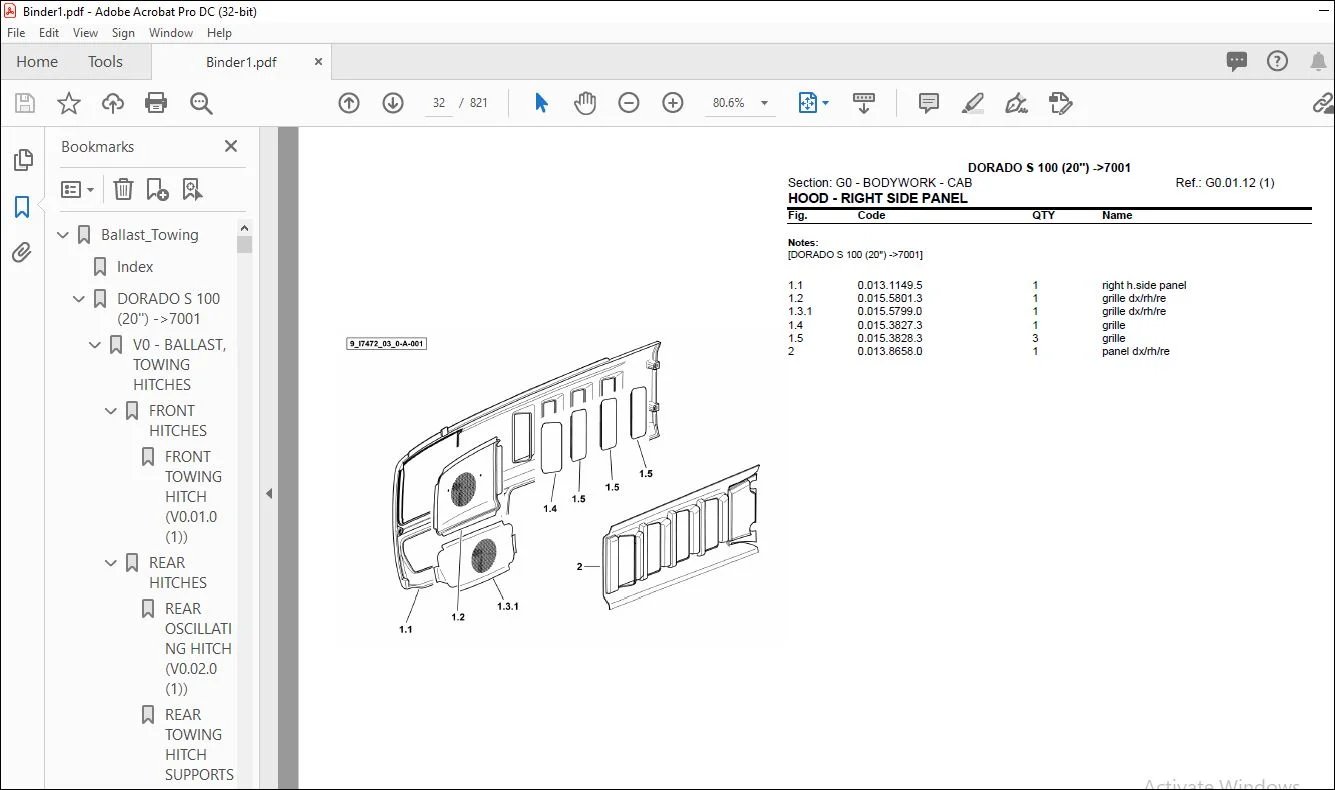Collapse the REAR HITCHES bookmark
Screen dimensions: 1335x790
coord(112,563)
